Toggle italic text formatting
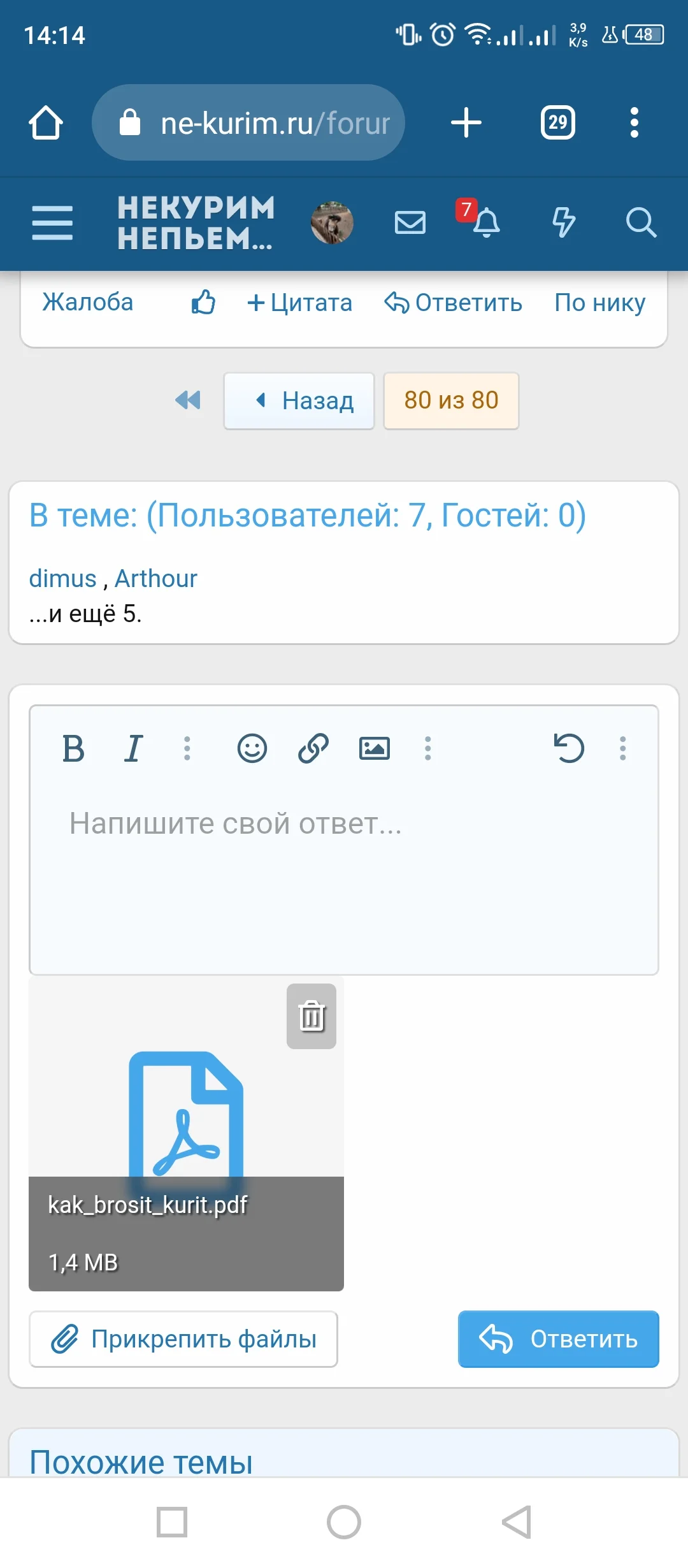Screen dimensions: 688x1568 click(133, 748)
